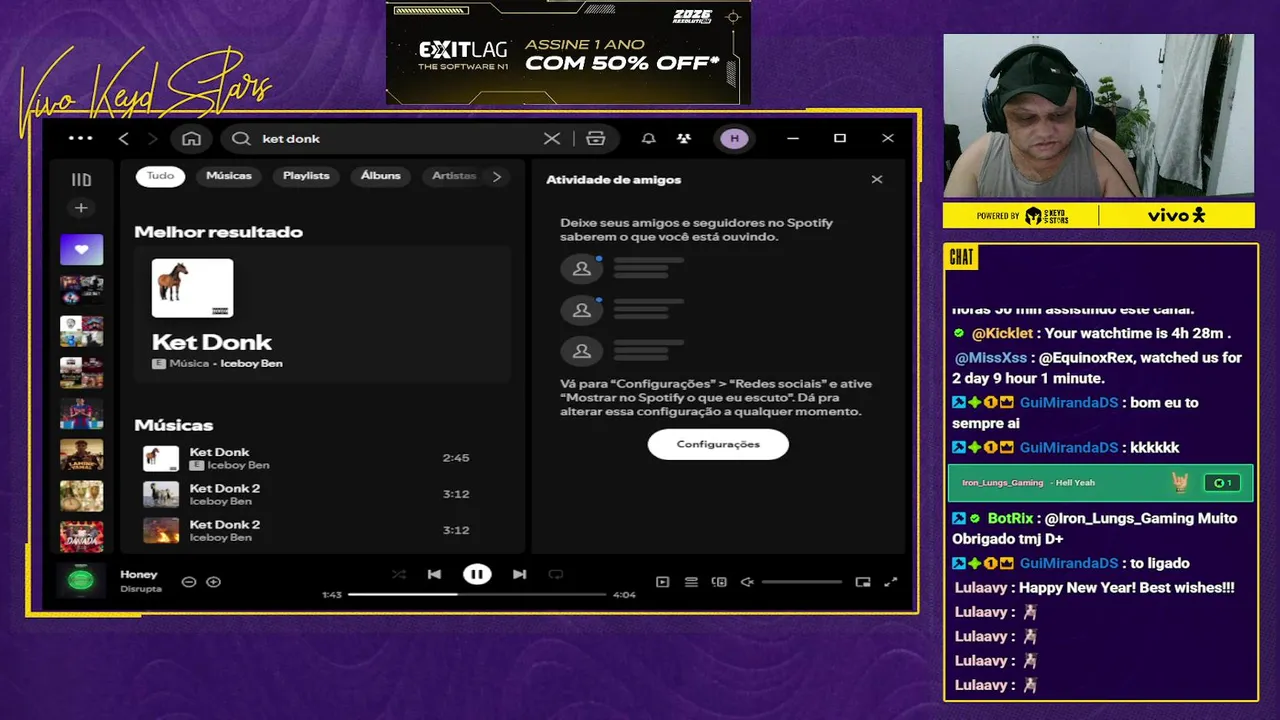Click GuiMirandaDS username on 'to ligado' message
Viewport: 1280px width, 720px height.
pyautogui.click(x=1069, y=563)
